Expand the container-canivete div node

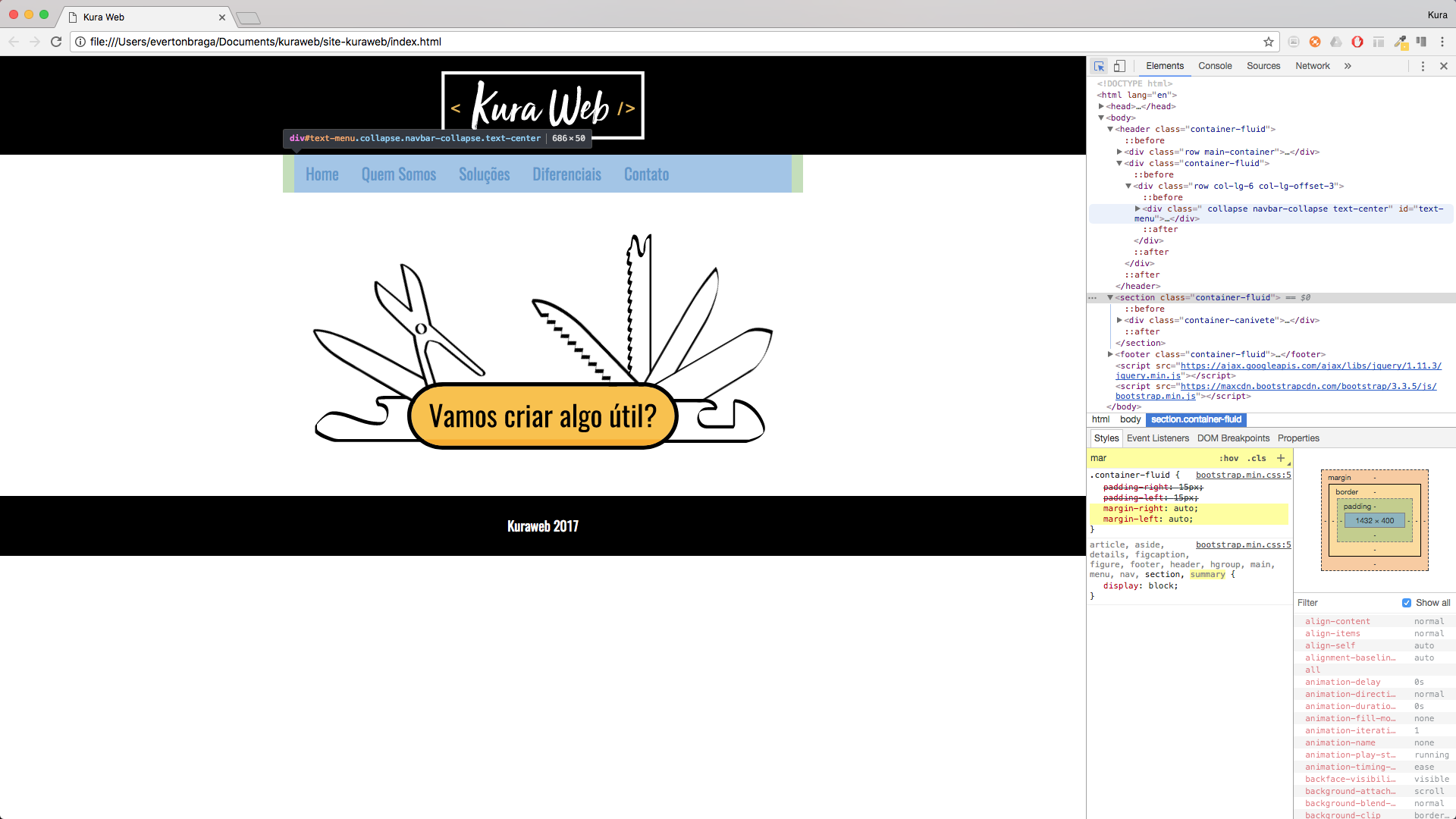(1119, 320)
